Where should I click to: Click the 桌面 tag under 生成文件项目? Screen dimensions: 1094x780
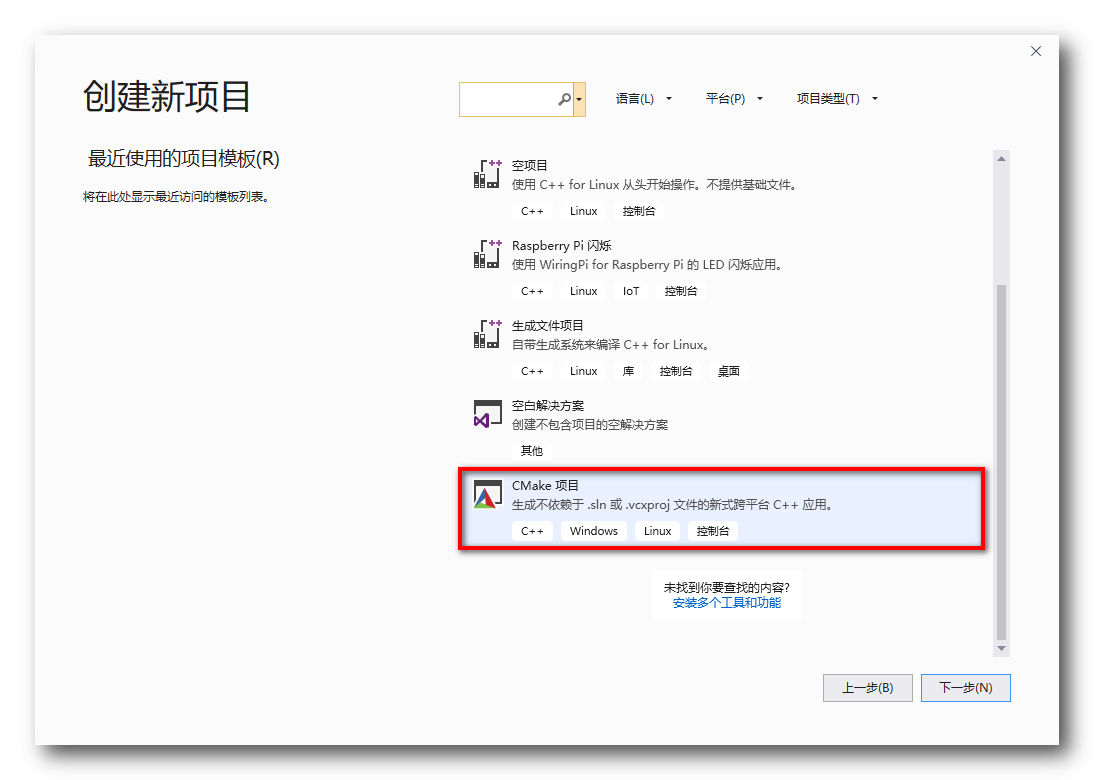(728, 371)
